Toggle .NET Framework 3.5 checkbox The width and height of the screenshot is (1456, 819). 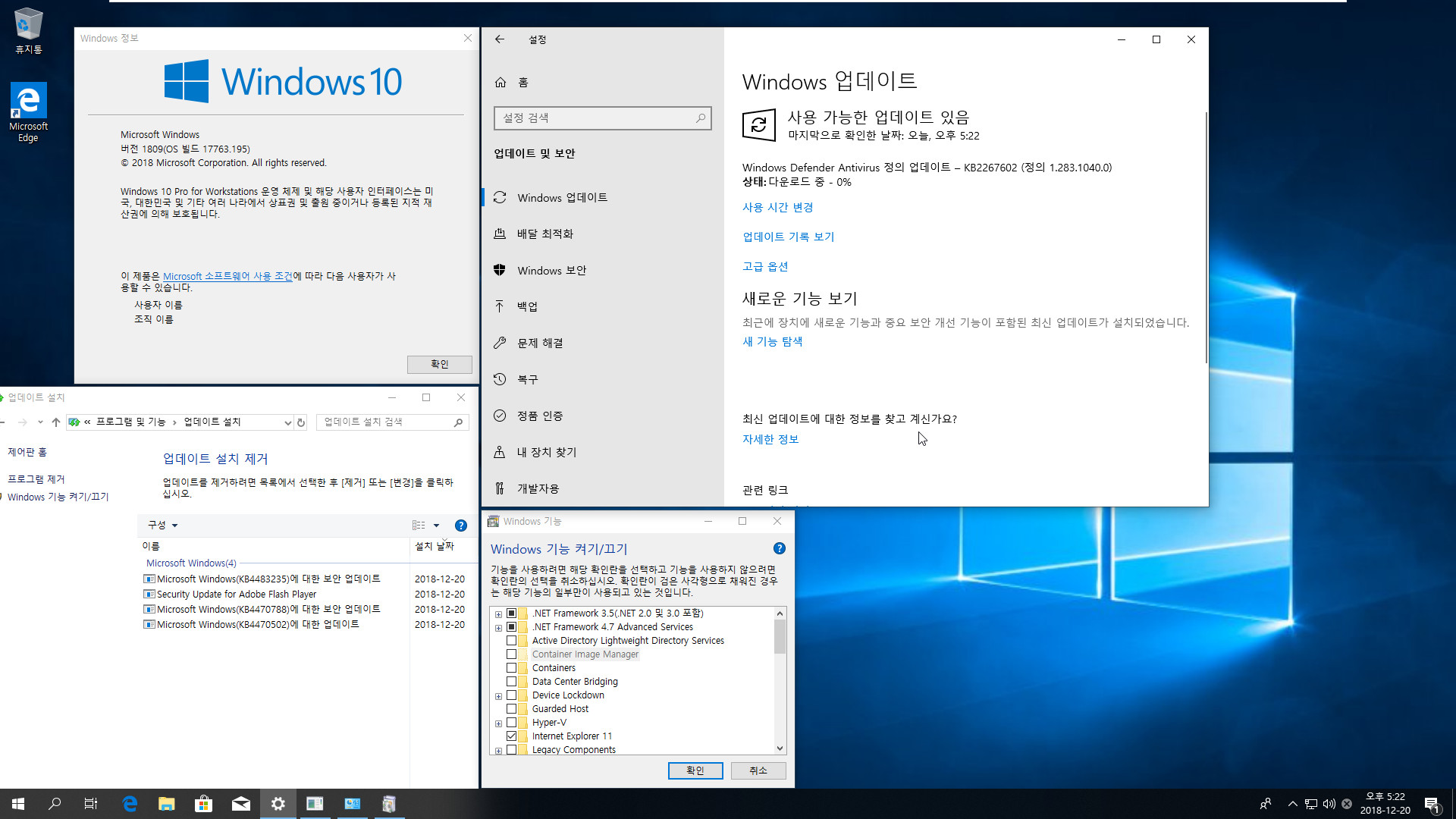[x=512, y=613]
